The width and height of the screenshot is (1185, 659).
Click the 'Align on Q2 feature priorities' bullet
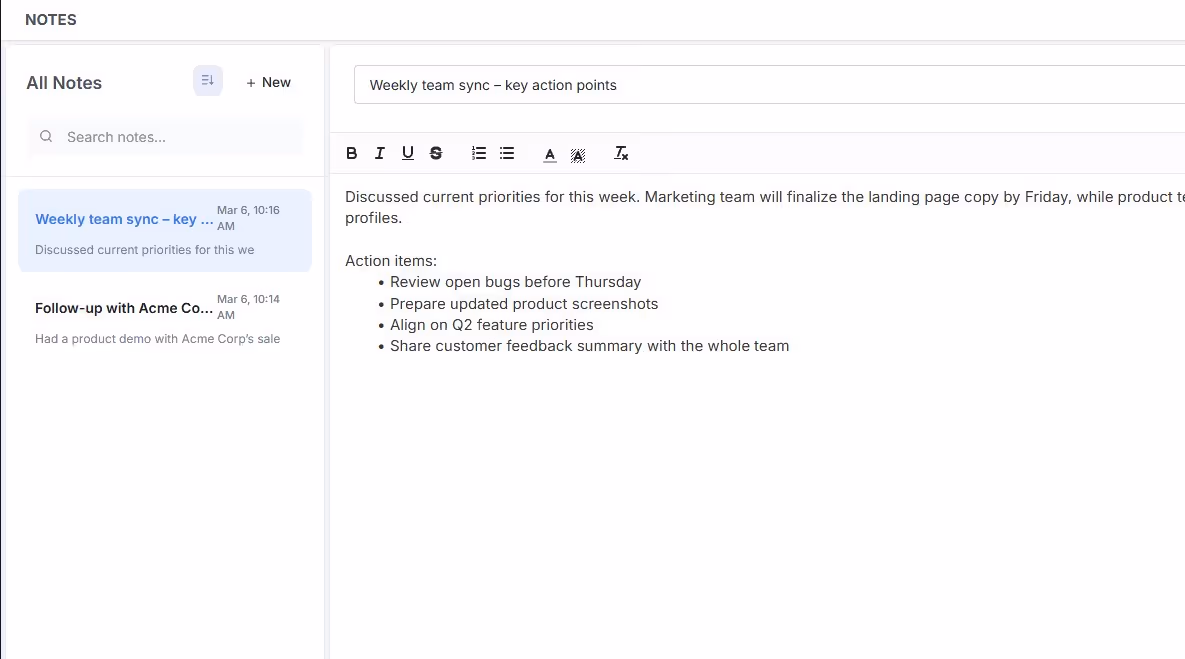click(x=491, y=325)
